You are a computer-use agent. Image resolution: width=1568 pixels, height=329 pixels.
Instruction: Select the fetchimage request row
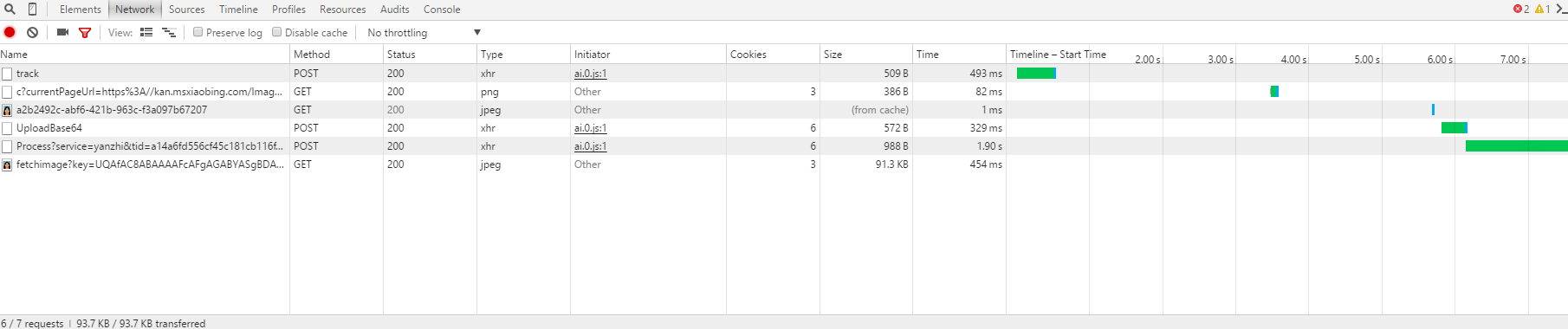pos(784,164)
